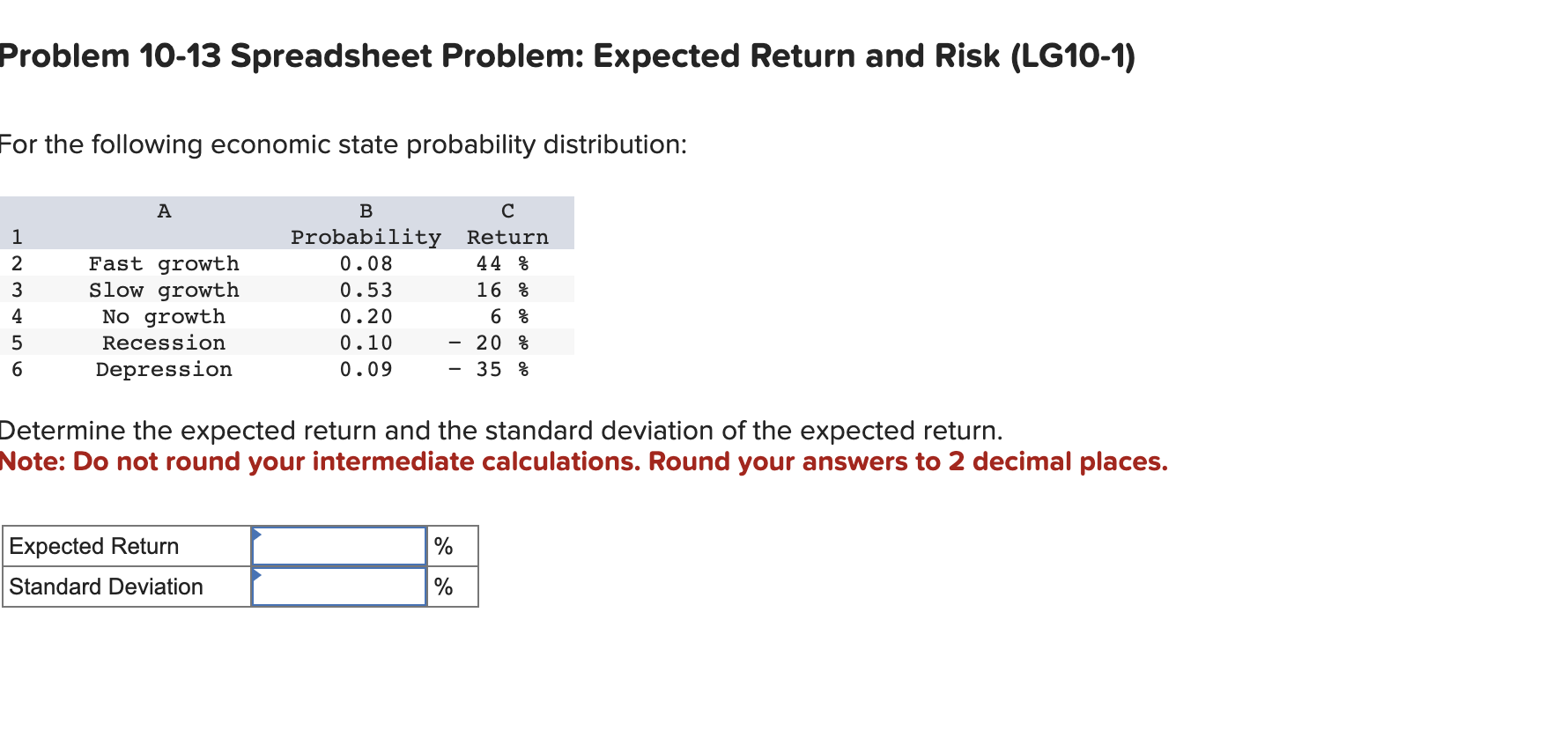Select the percent sign next to Standard Deviation
1568x738 pixels.
click(444, 587)
